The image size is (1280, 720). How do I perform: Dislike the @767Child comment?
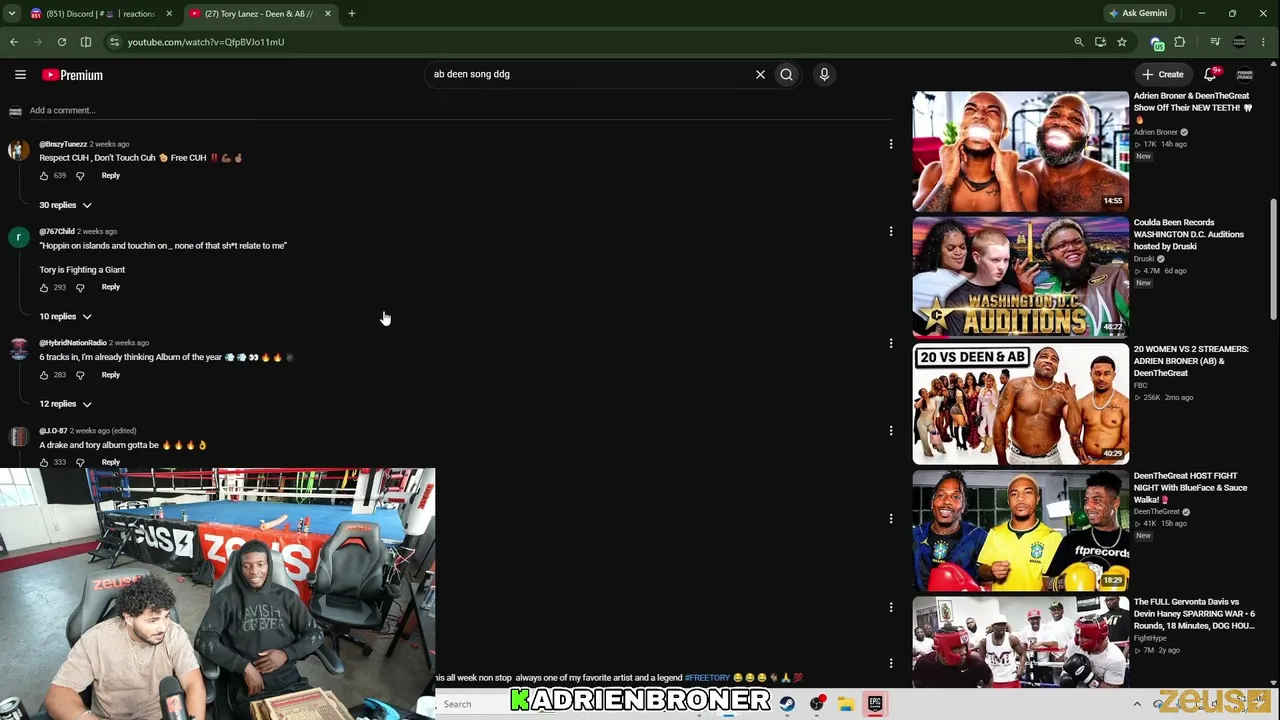(80, 288)
